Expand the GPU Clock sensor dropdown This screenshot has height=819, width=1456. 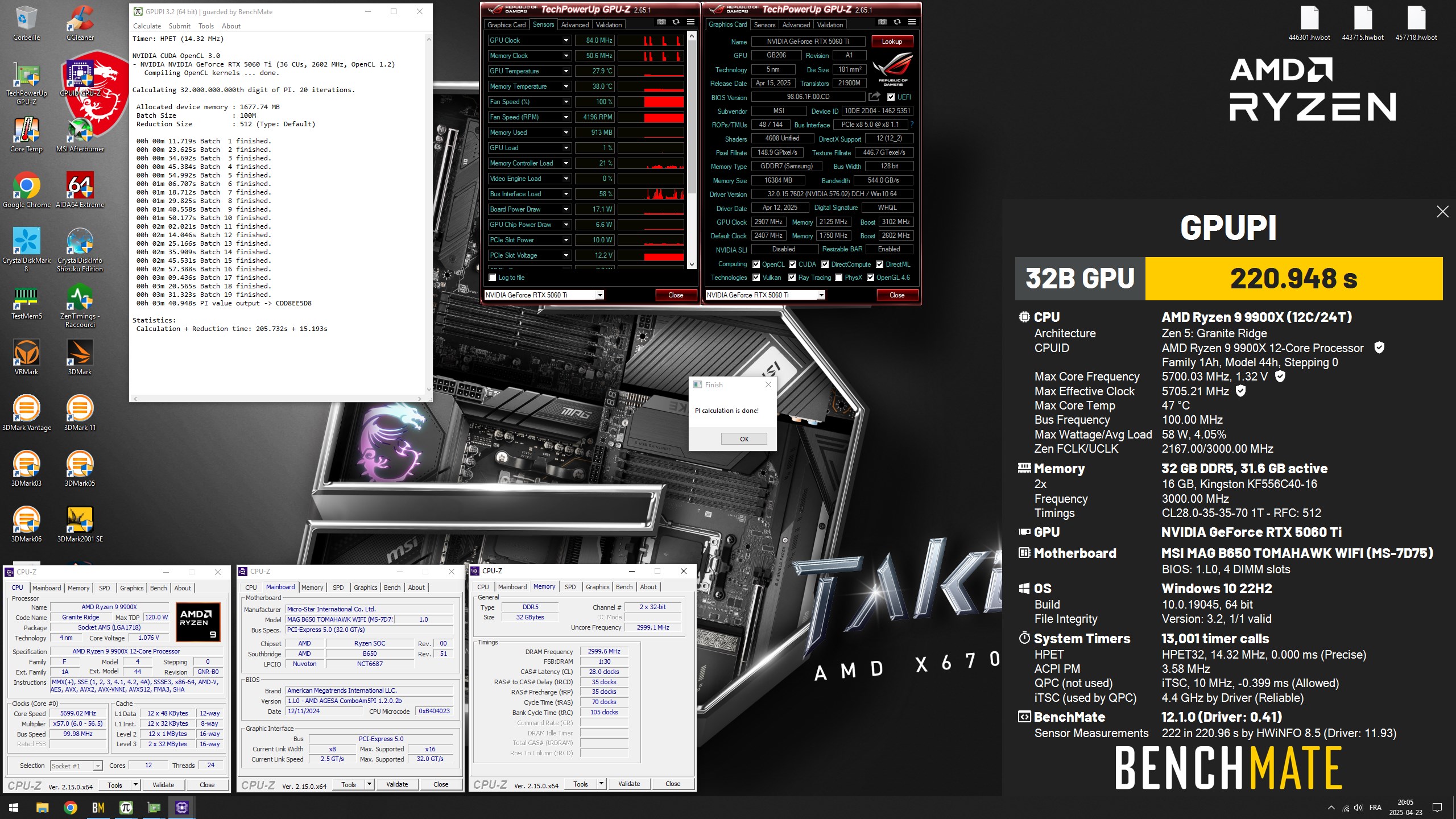(x=566, y=40)
